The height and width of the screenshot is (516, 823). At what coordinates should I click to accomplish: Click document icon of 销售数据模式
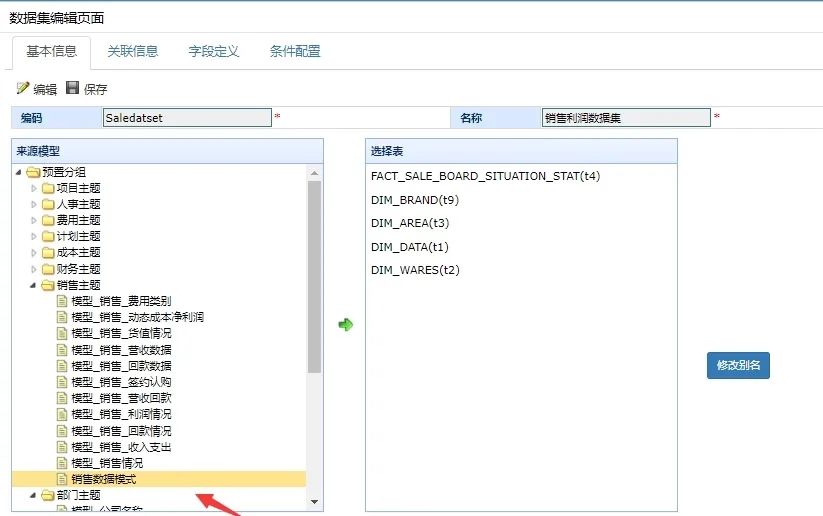(x=62, y=479)
